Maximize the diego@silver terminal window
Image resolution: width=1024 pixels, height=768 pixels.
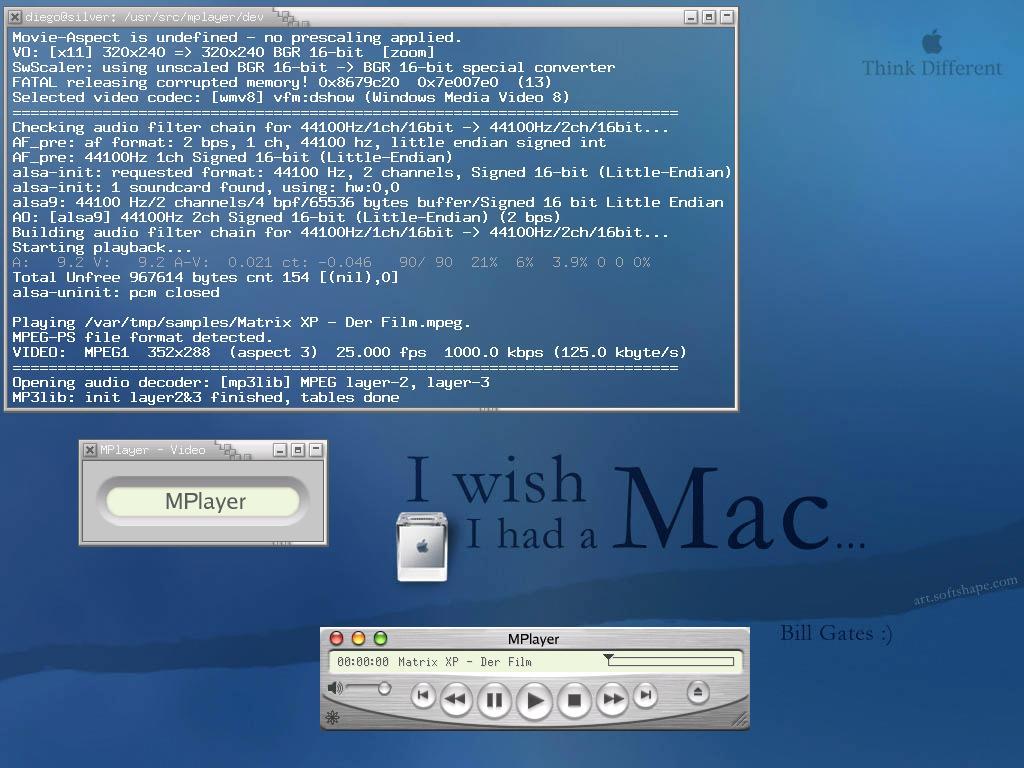pos(708,17)
